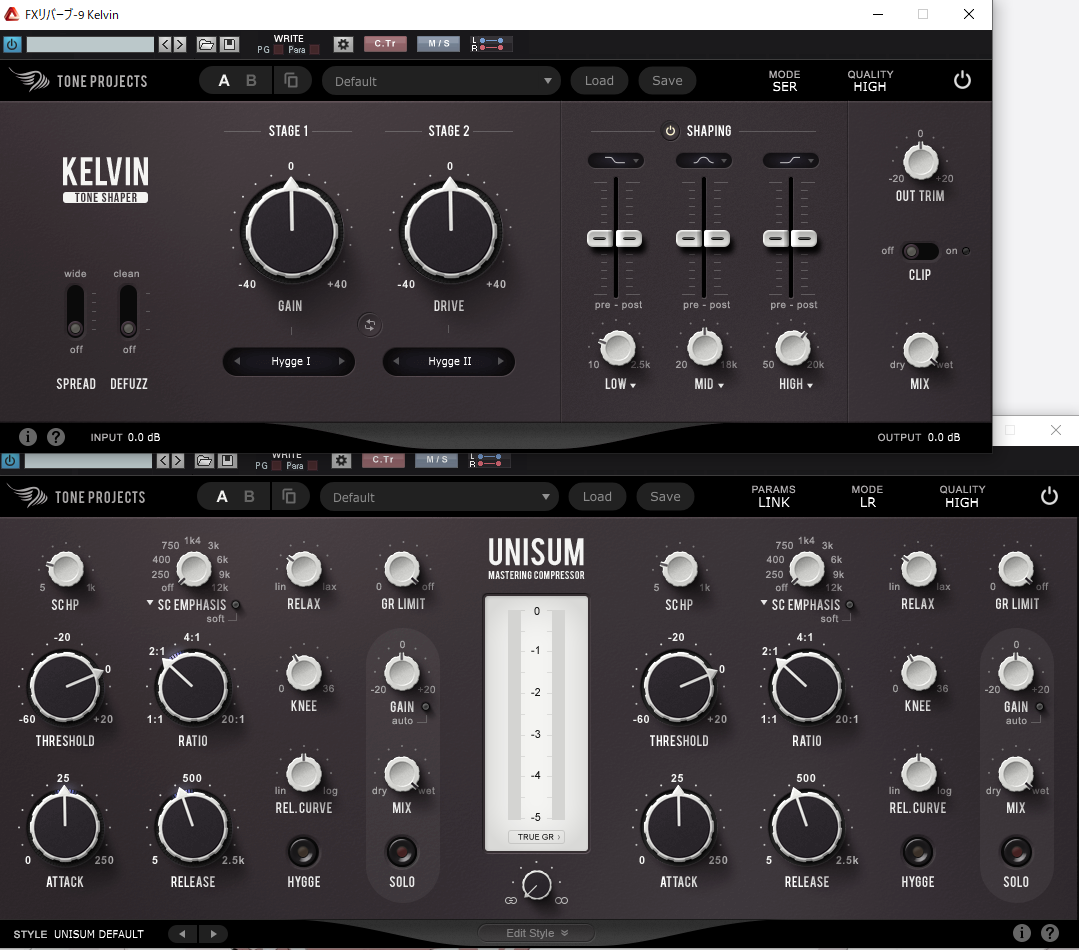The height and width of the screenshot is (950, 1079).
Task: Click the Stage 1 GAIN knob in Kelvin
Action: 291,232
